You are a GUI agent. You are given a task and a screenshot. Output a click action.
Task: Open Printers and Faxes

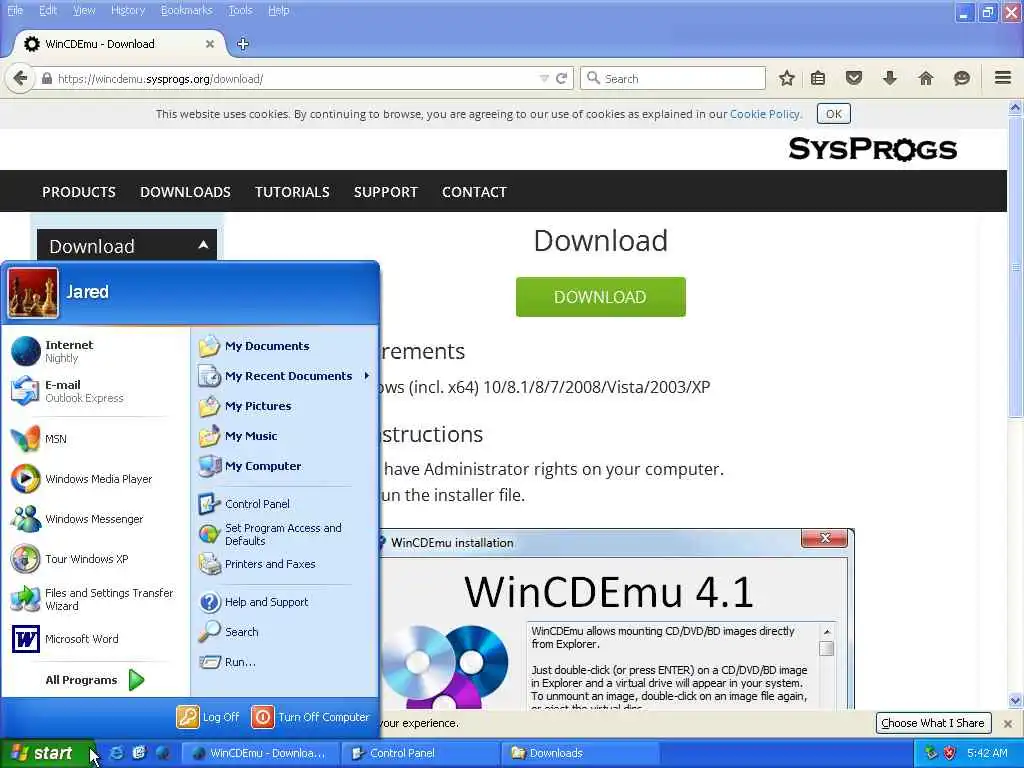pyautogui.click(x=285, y=564)
